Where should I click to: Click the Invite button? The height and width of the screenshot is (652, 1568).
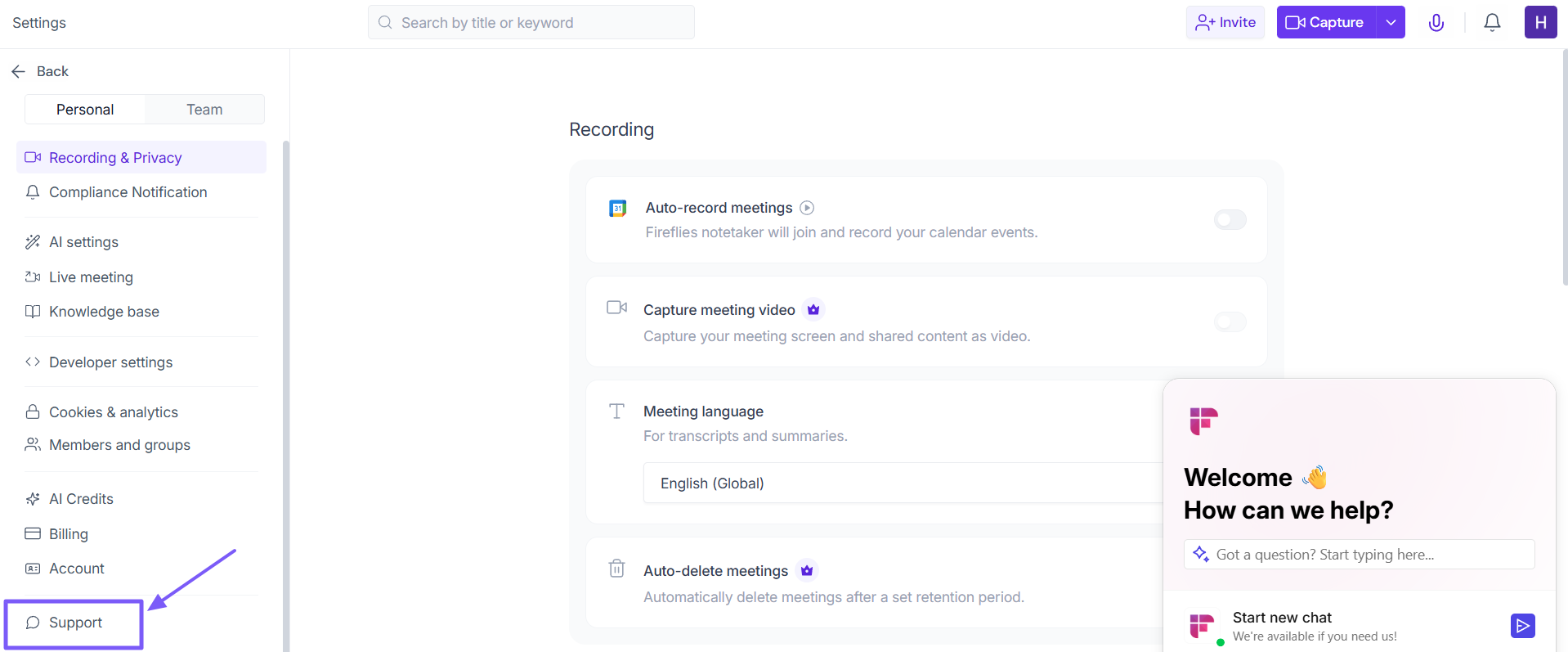[1225, 22]
